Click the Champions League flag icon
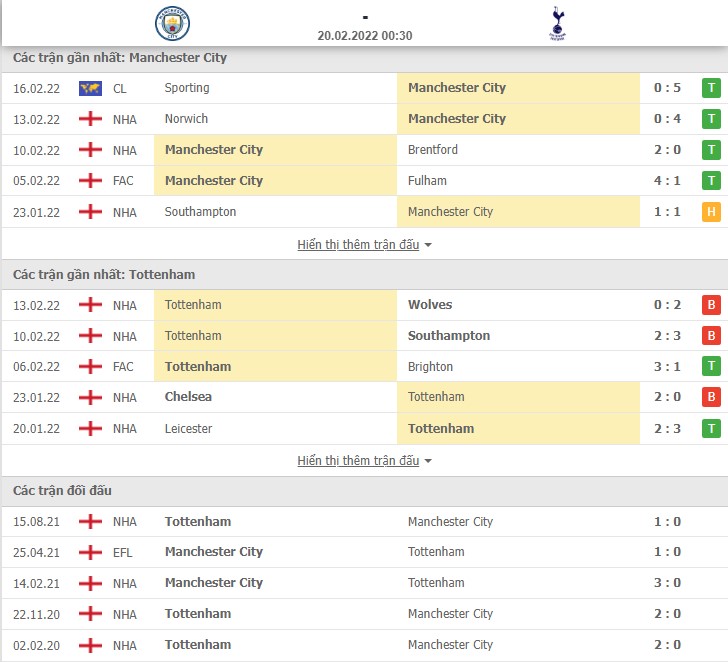The image size is (728, 662). (x=90, y=88)
